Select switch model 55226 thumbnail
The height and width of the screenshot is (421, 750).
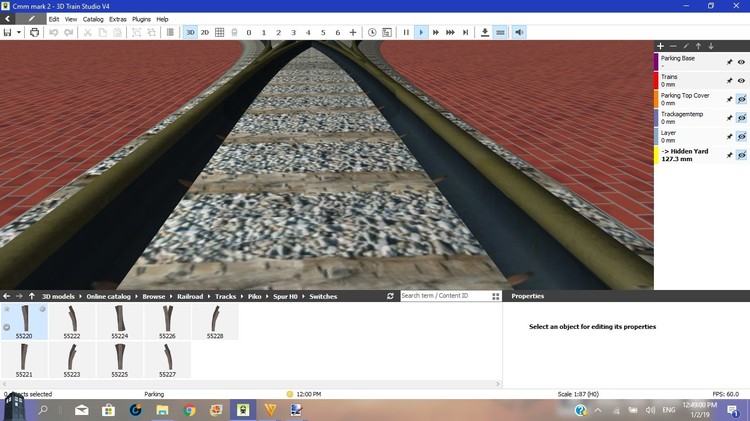(x=167, y=321)
